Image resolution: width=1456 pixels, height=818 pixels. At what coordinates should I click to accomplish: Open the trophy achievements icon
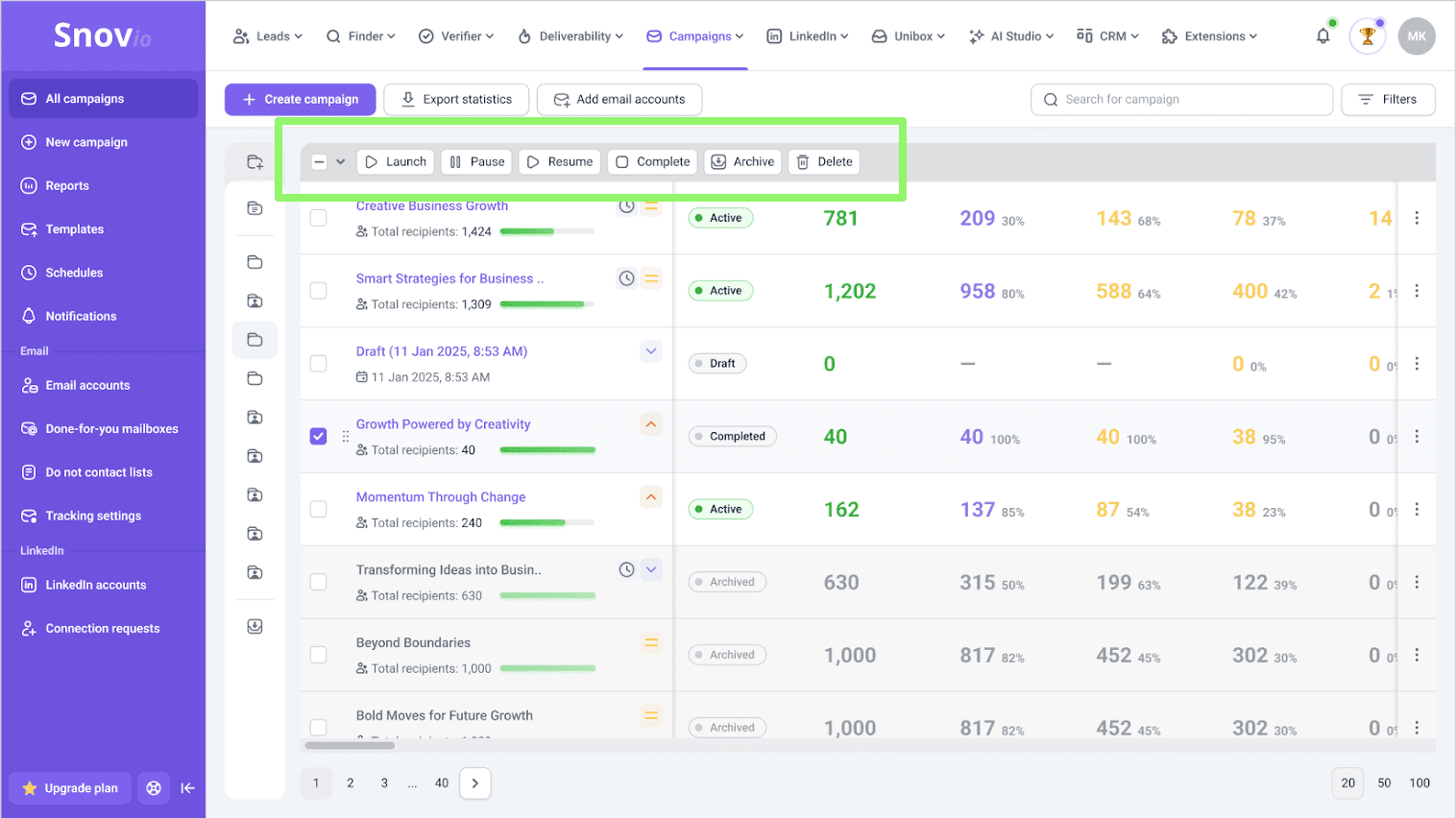click(1367, 36)
